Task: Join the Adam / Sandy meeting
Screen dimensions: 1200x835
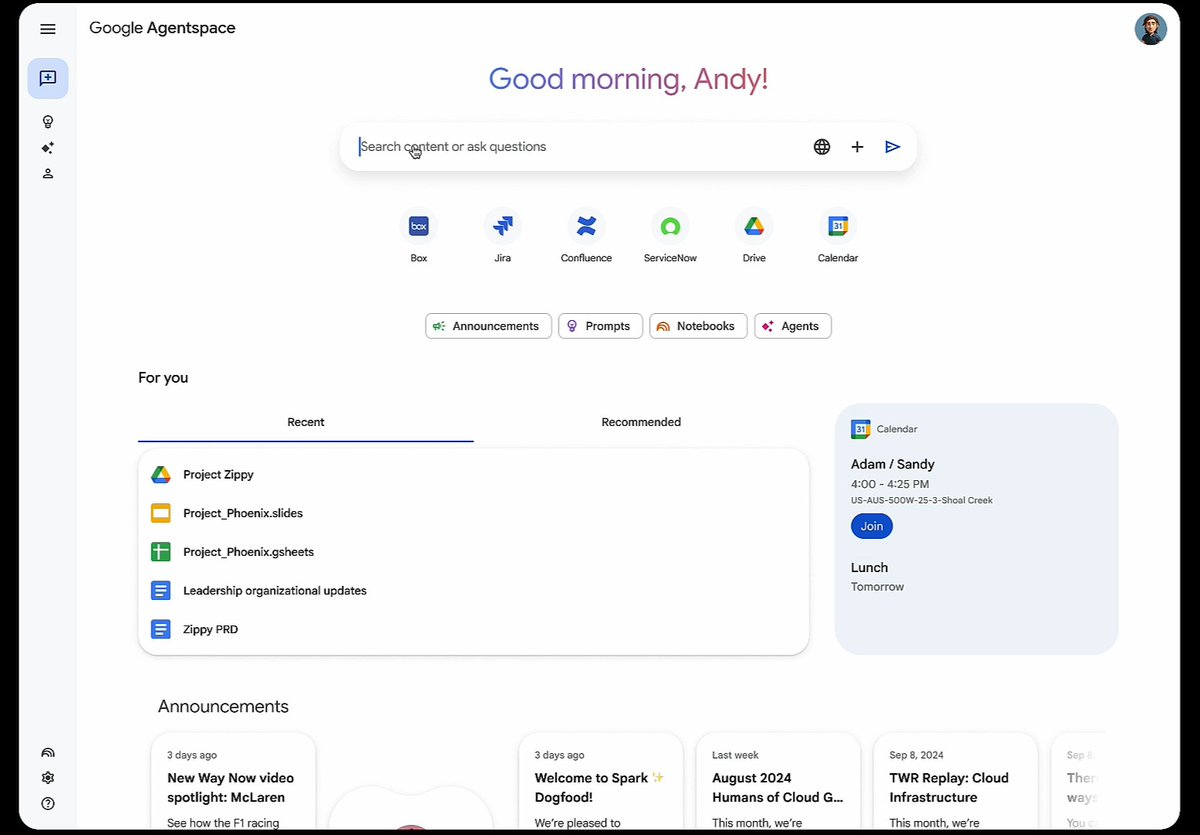Action: (x=872, y=526)
